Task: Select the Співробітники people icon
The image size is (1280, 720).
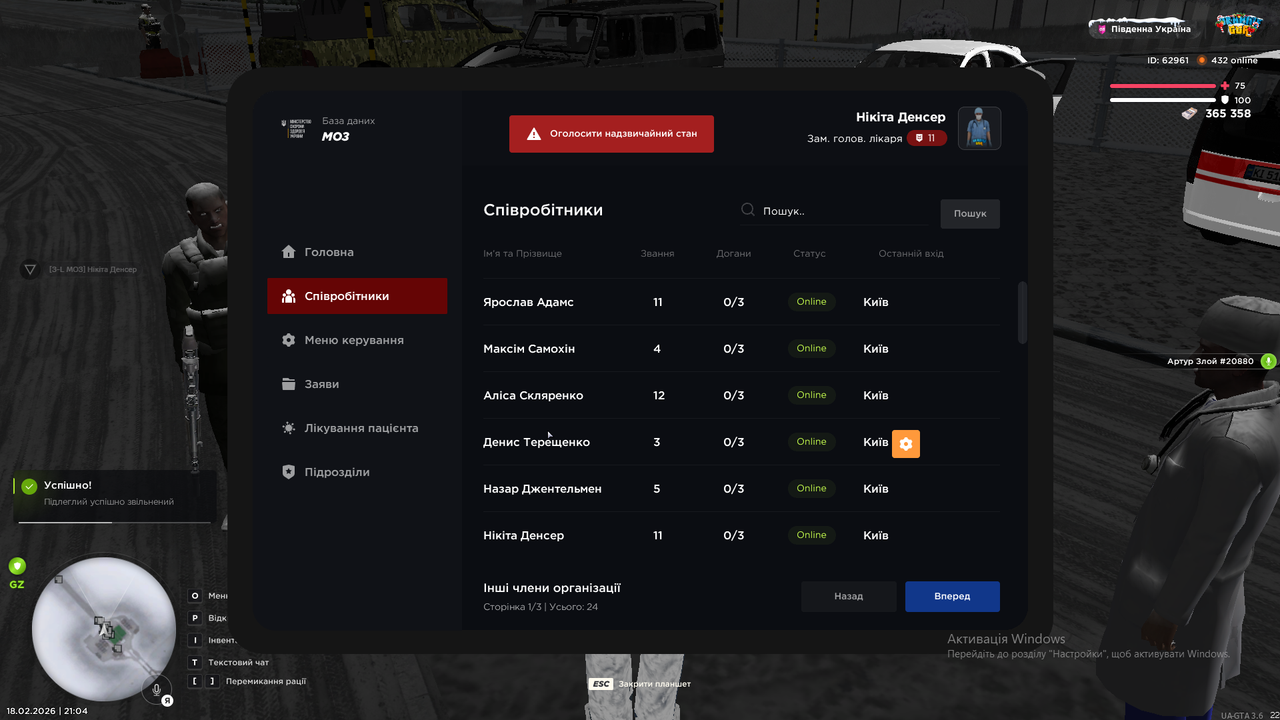Action: click(289, 296)
